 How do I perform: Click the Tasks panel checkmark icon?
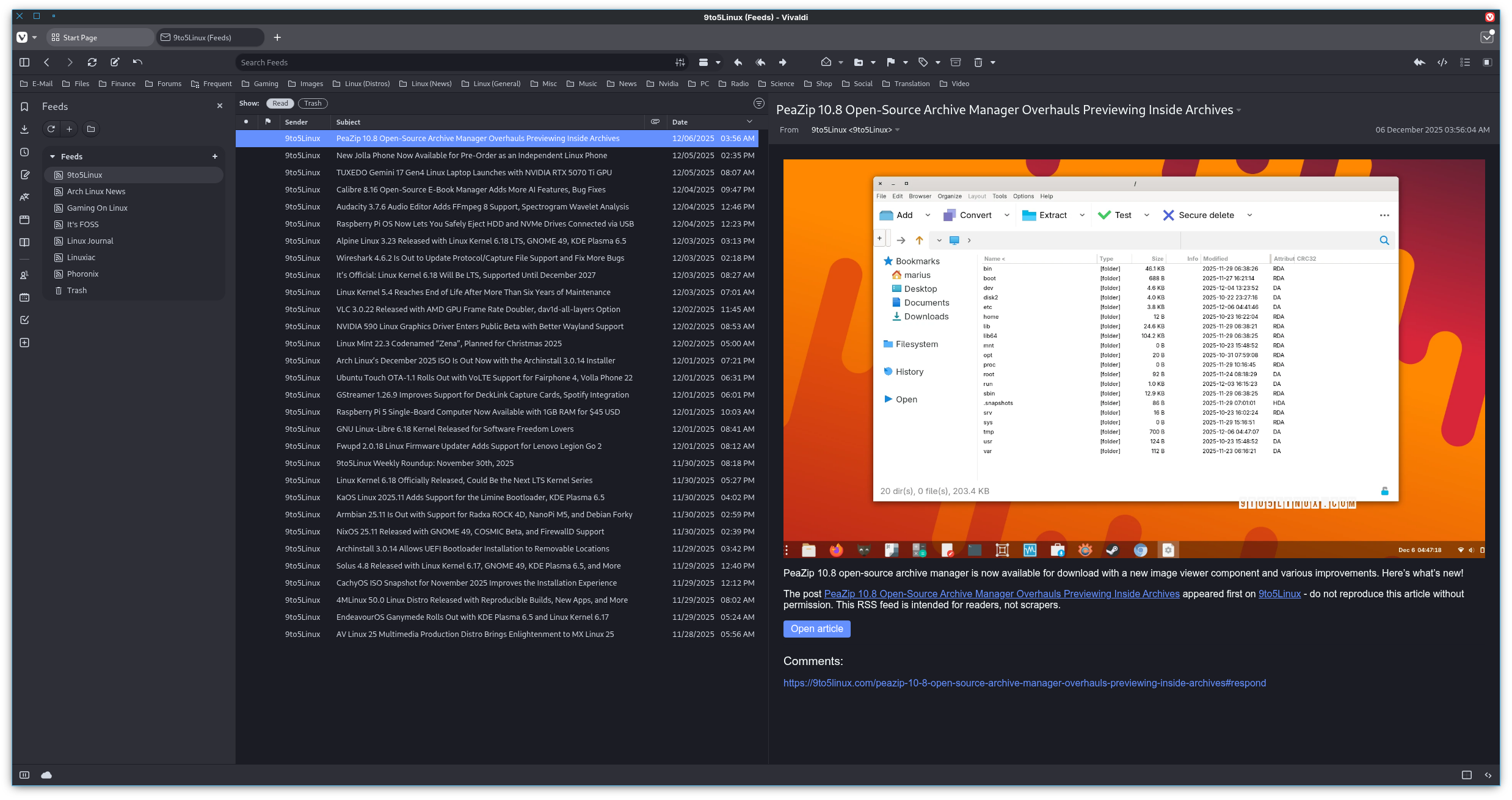pos(24,320)
